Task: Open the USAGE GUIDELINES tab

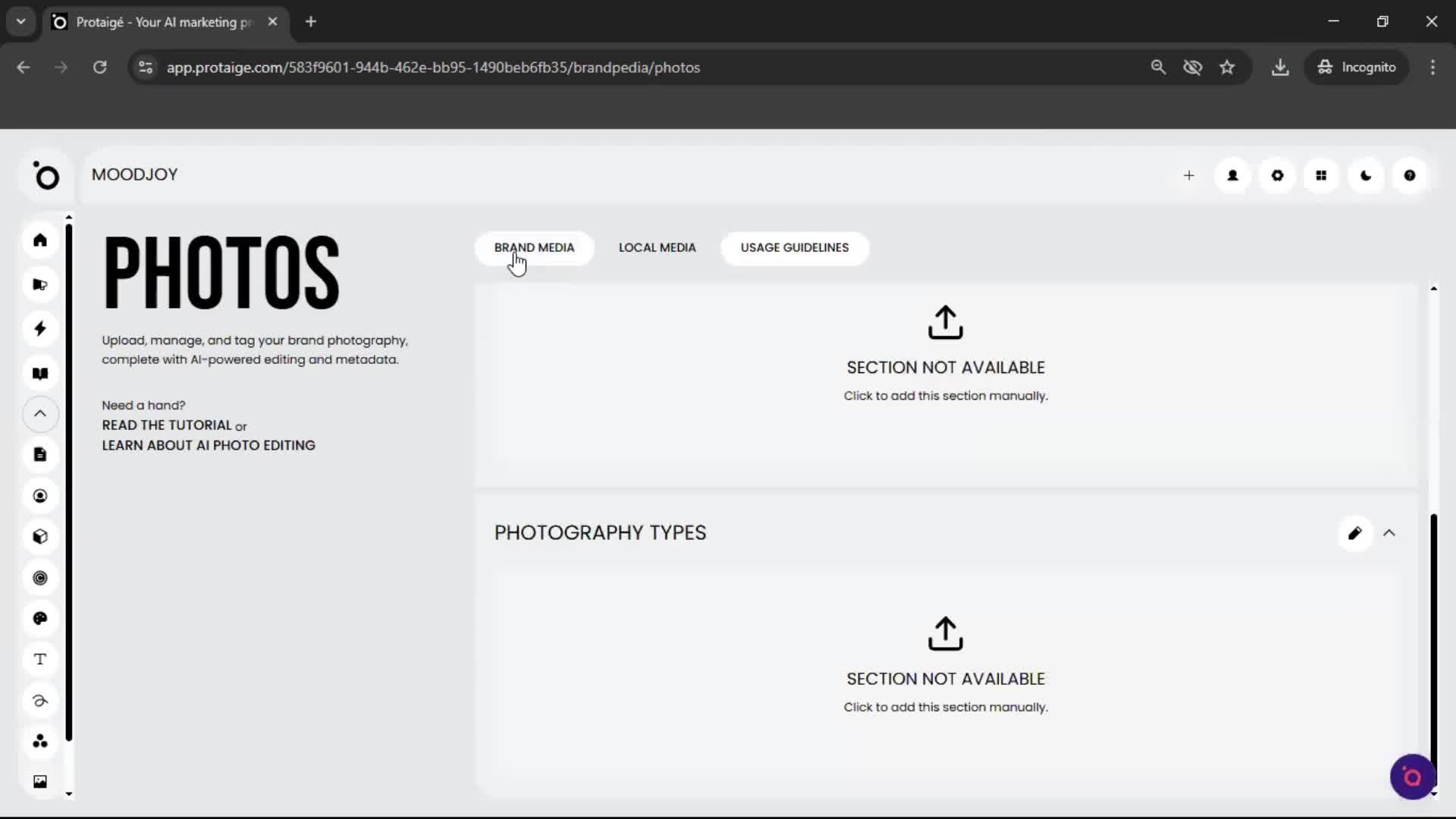Action: pos(794,248)
